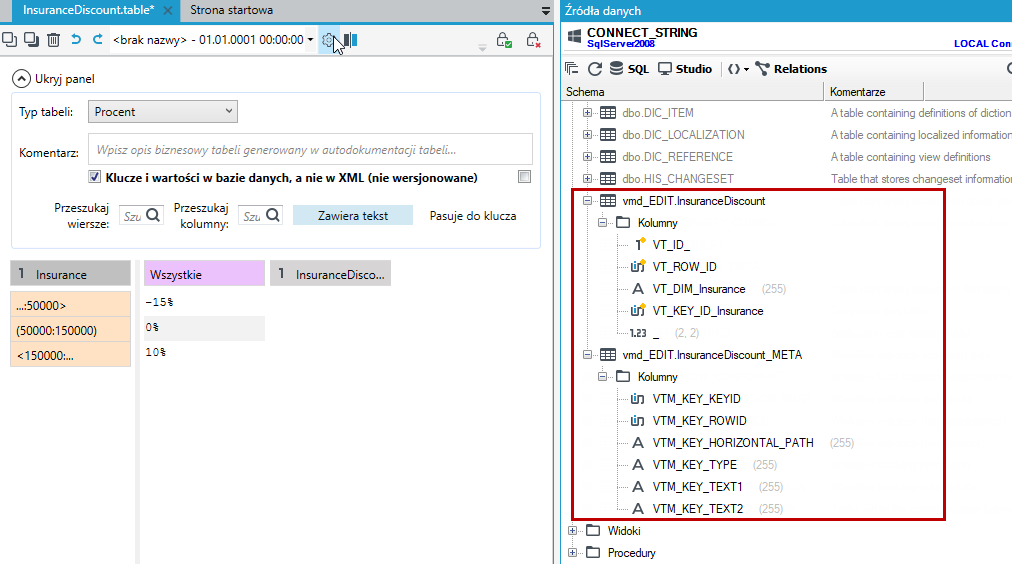
Task: Toggle the unlabeled checkbox right of the comment
Action: (x=524, y=177)
